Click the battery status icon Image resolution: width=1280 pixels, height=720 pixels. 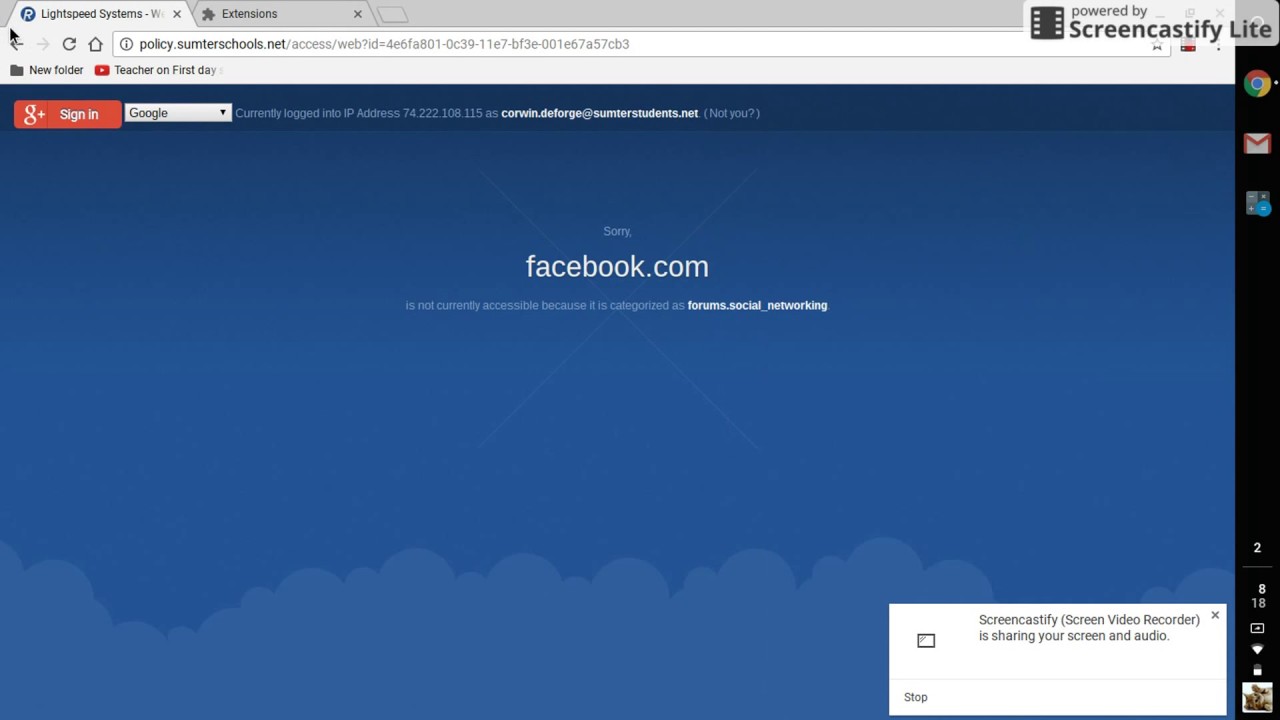pos(1258,670)
